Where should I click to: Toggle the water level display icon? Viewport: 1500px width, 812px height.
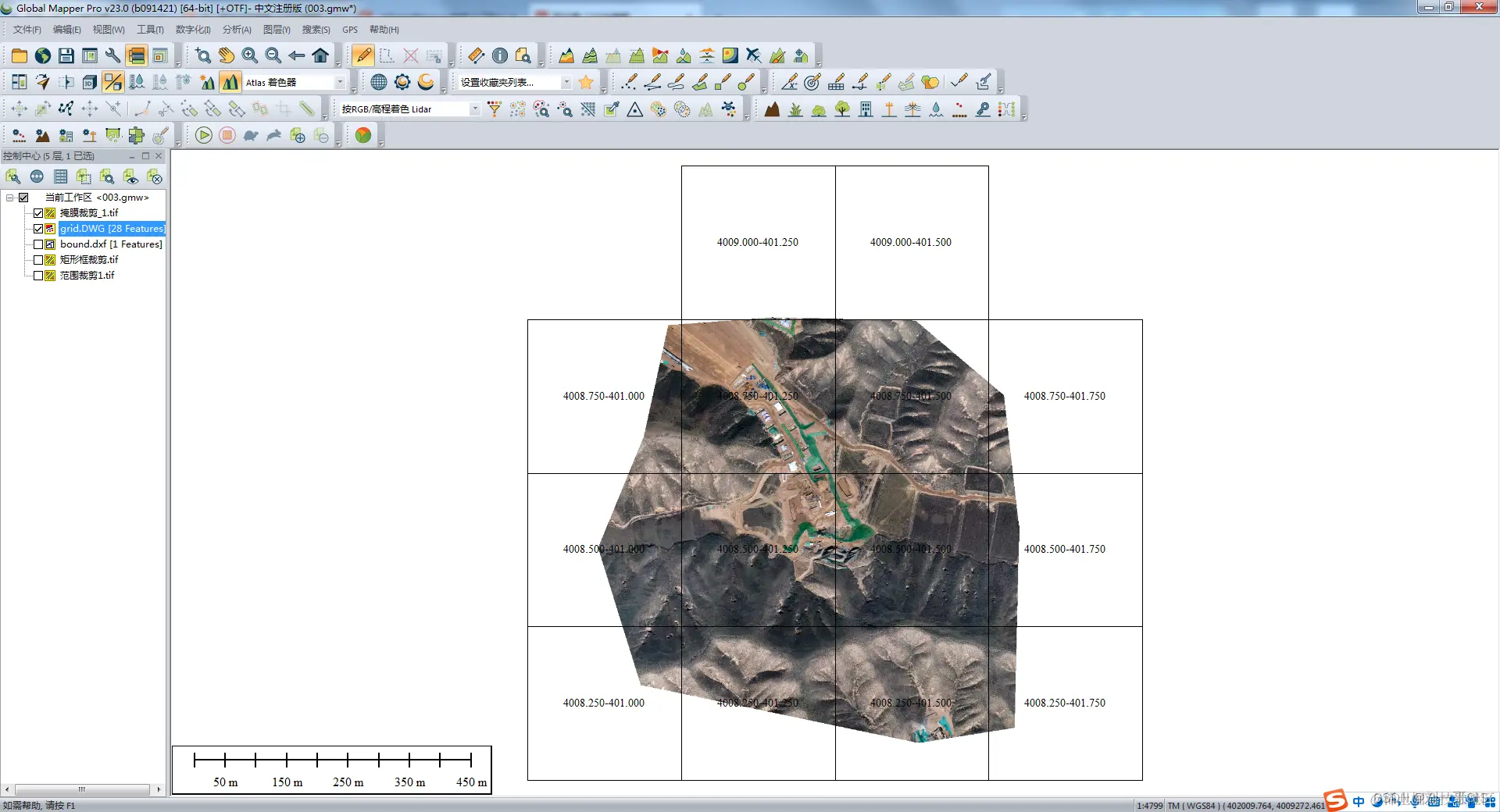click(137, 82)
